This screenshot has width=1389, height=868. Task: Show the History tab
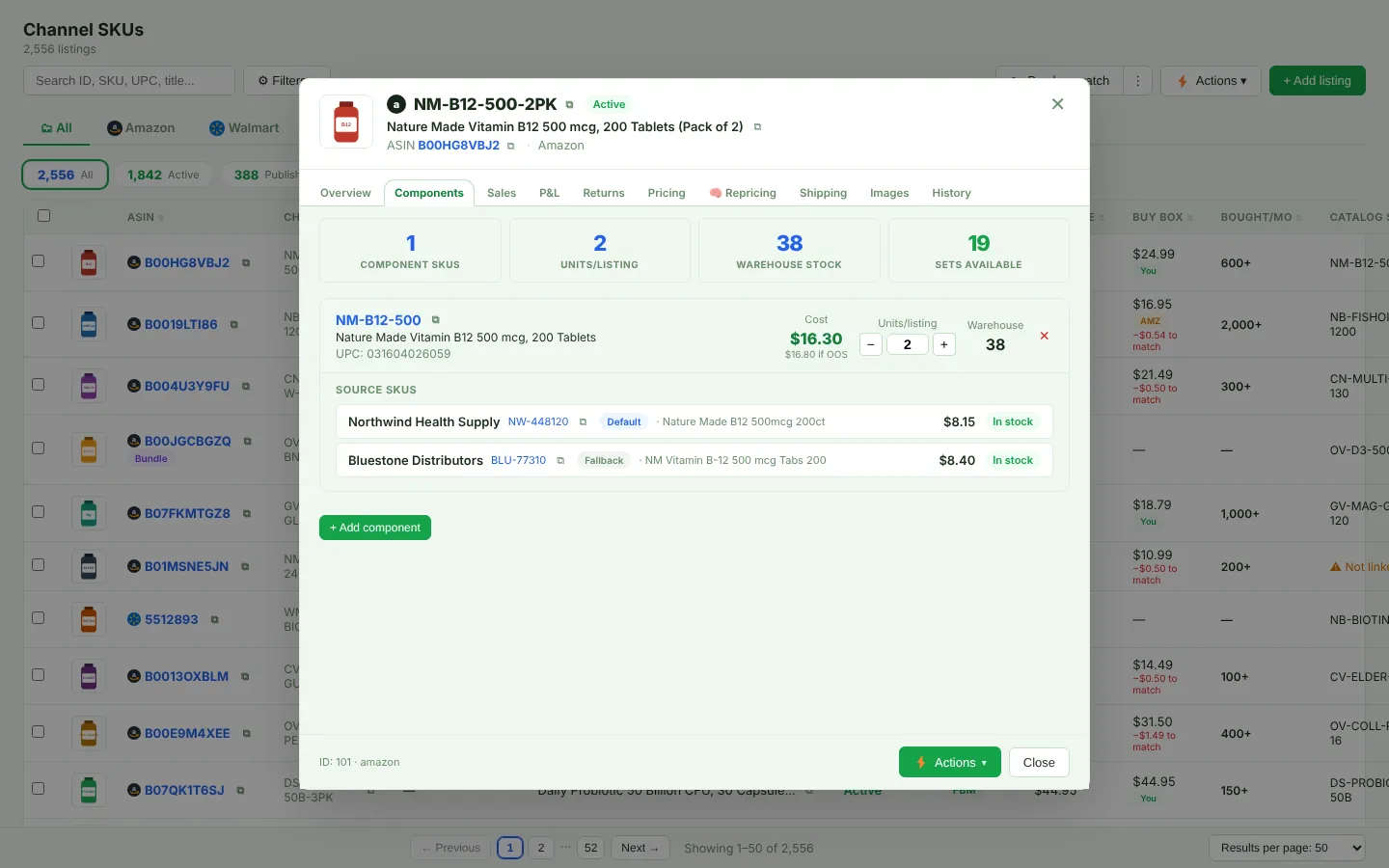pyautogui.click(x=951, y=193)
